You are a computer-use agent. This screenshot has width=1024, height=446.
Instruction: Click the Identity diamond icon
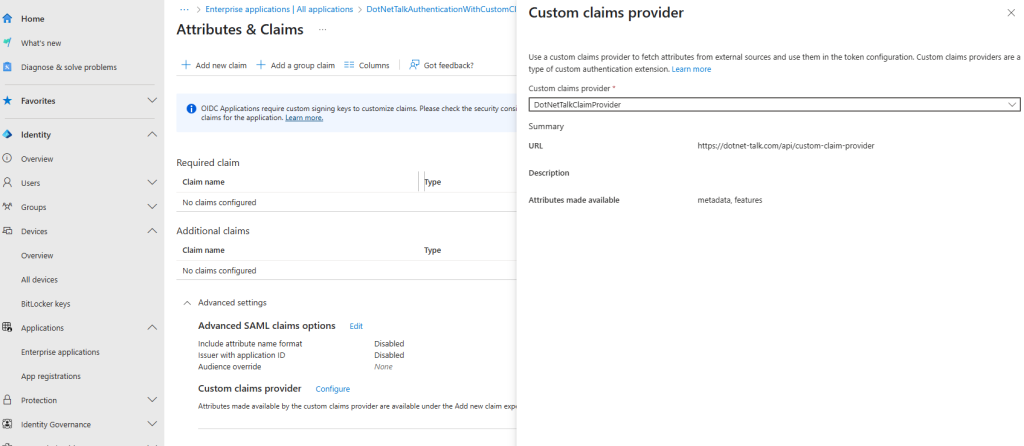click(x=8, y=135)
